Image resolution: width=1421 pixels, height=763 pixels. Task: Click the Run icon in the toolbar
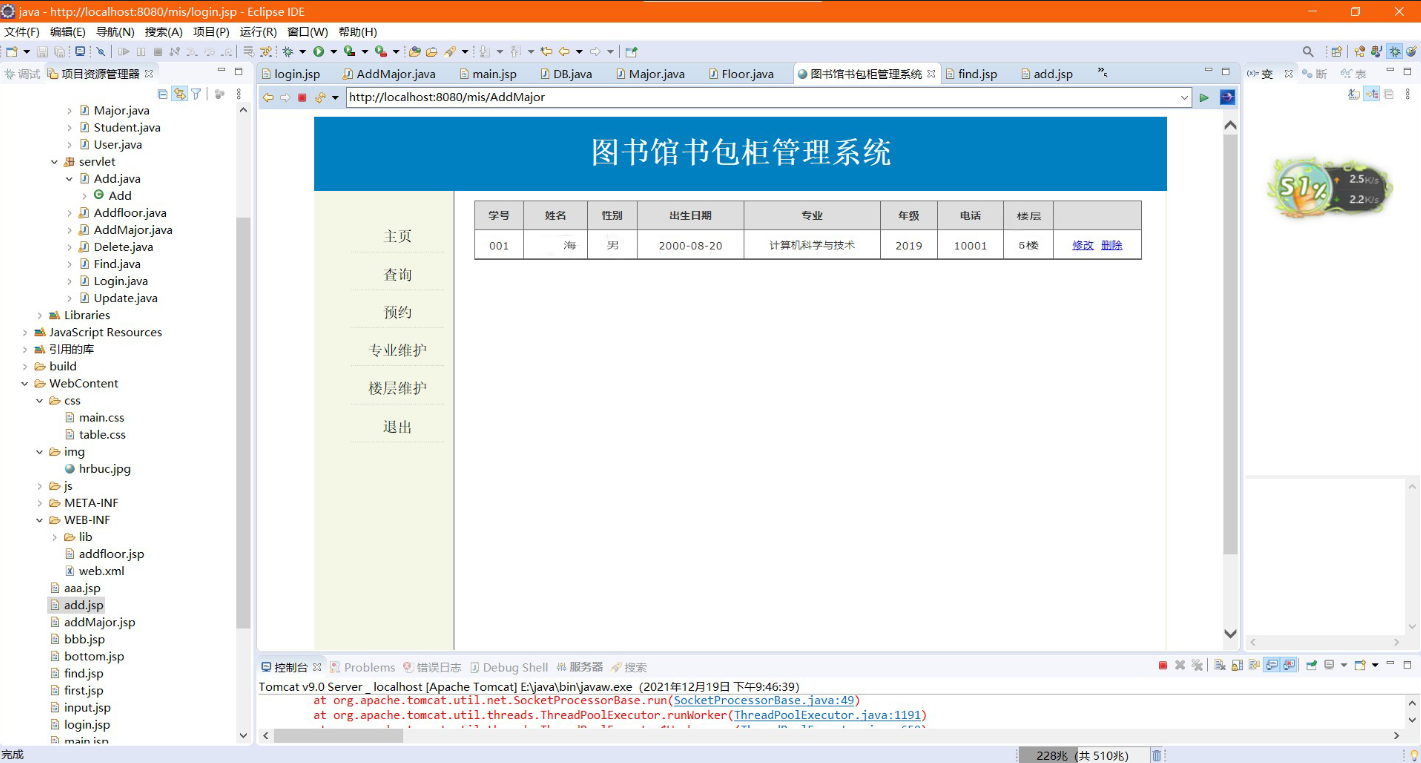(320, 51)
